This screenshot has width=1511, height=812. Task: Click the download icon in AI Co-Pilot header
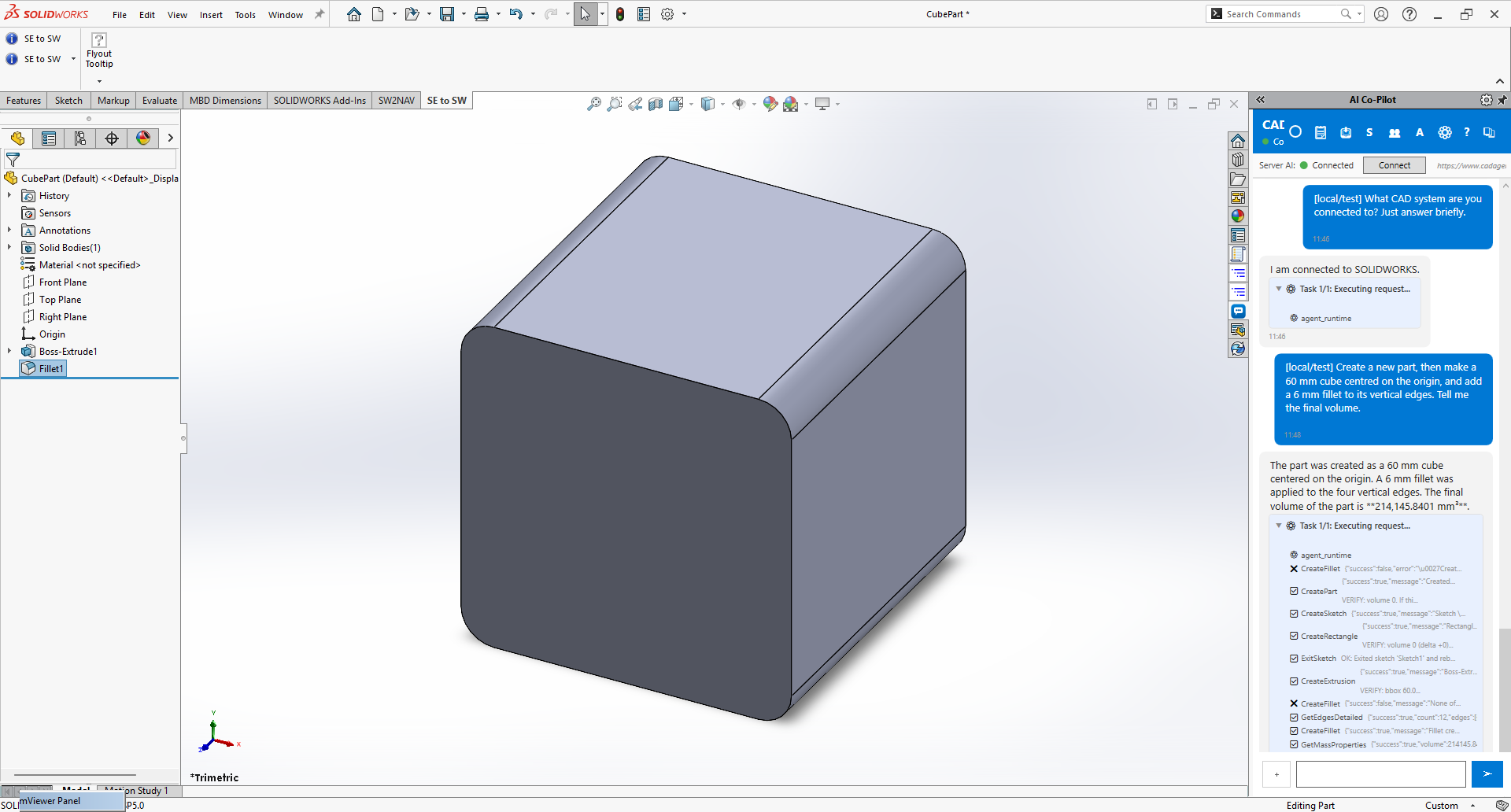[x=1346, y=133]
